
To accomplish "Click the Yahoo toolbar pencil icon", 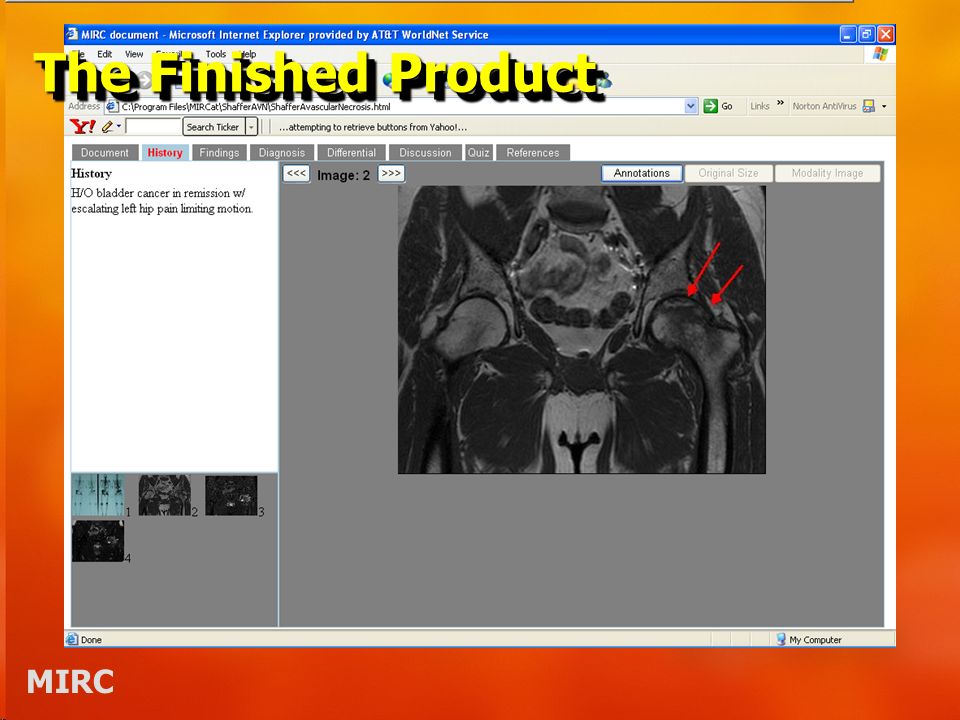I will click(x=108, y=127).
